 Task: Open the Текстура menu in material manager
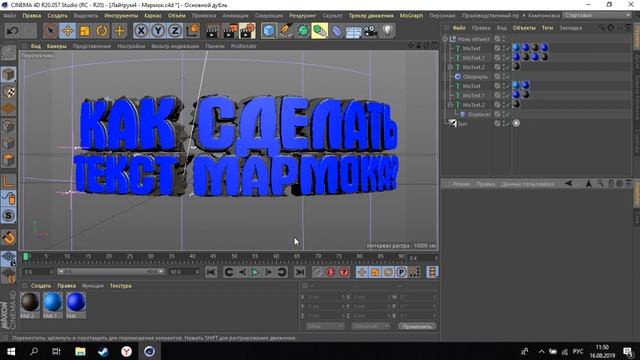tap(120, 286)
